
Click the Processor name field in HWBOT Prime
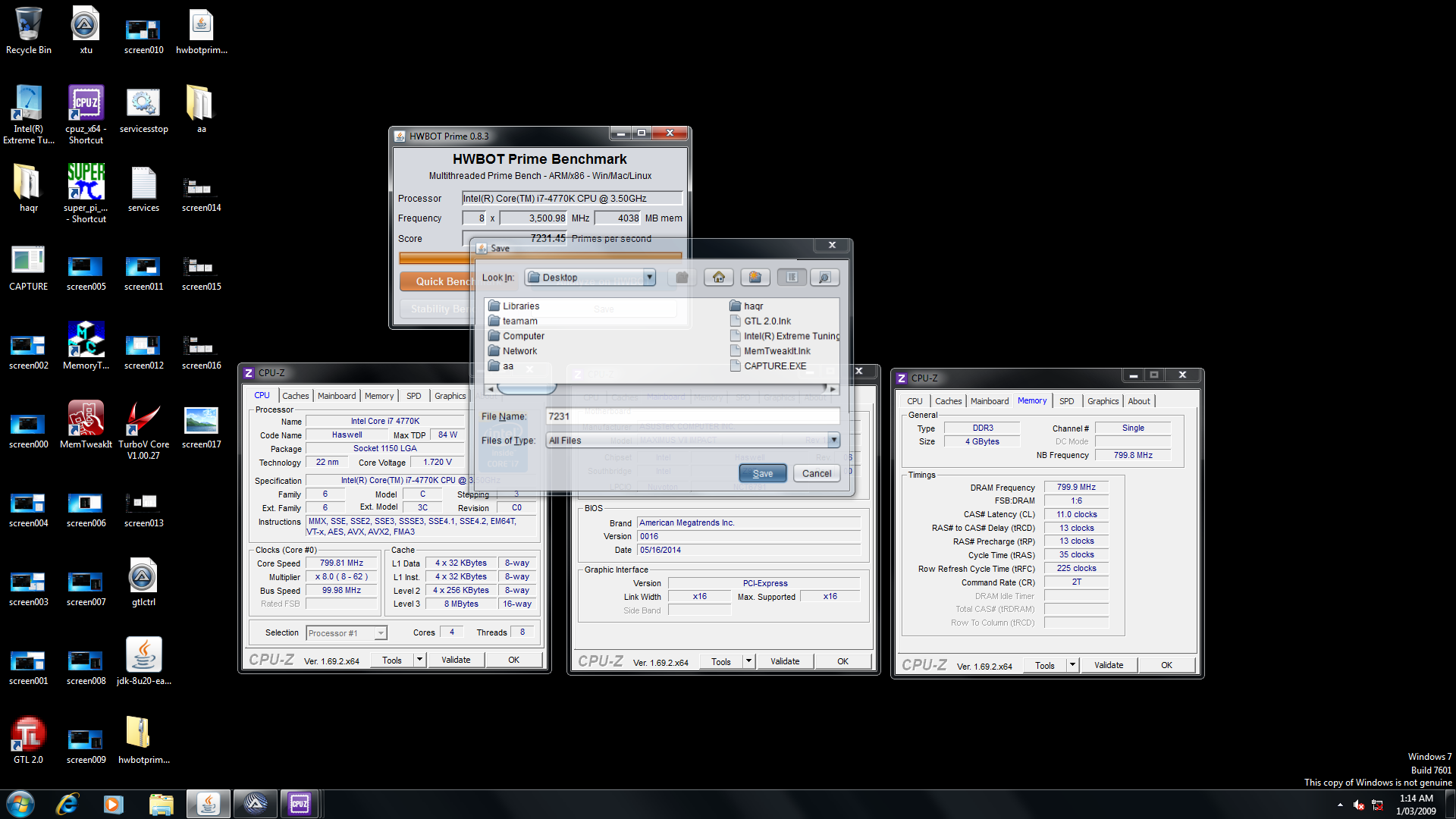tap(572, 198)
